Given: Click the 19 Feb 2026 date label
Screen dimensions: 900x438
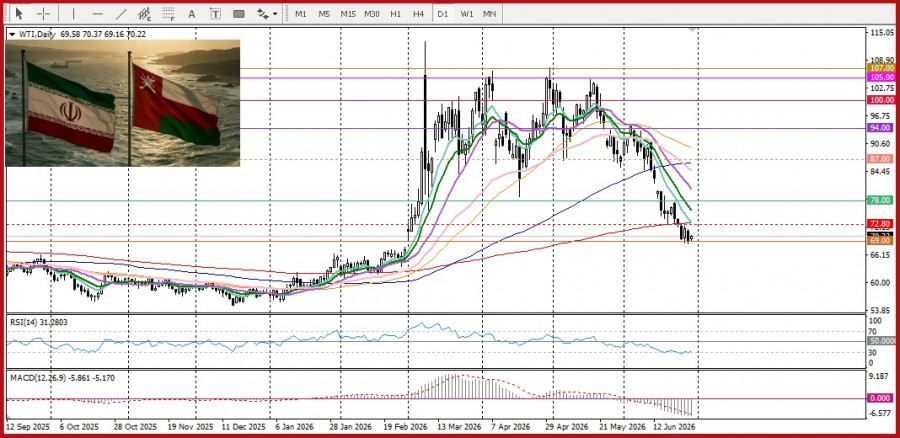Looking at the screenshot, I should (405, 427).
